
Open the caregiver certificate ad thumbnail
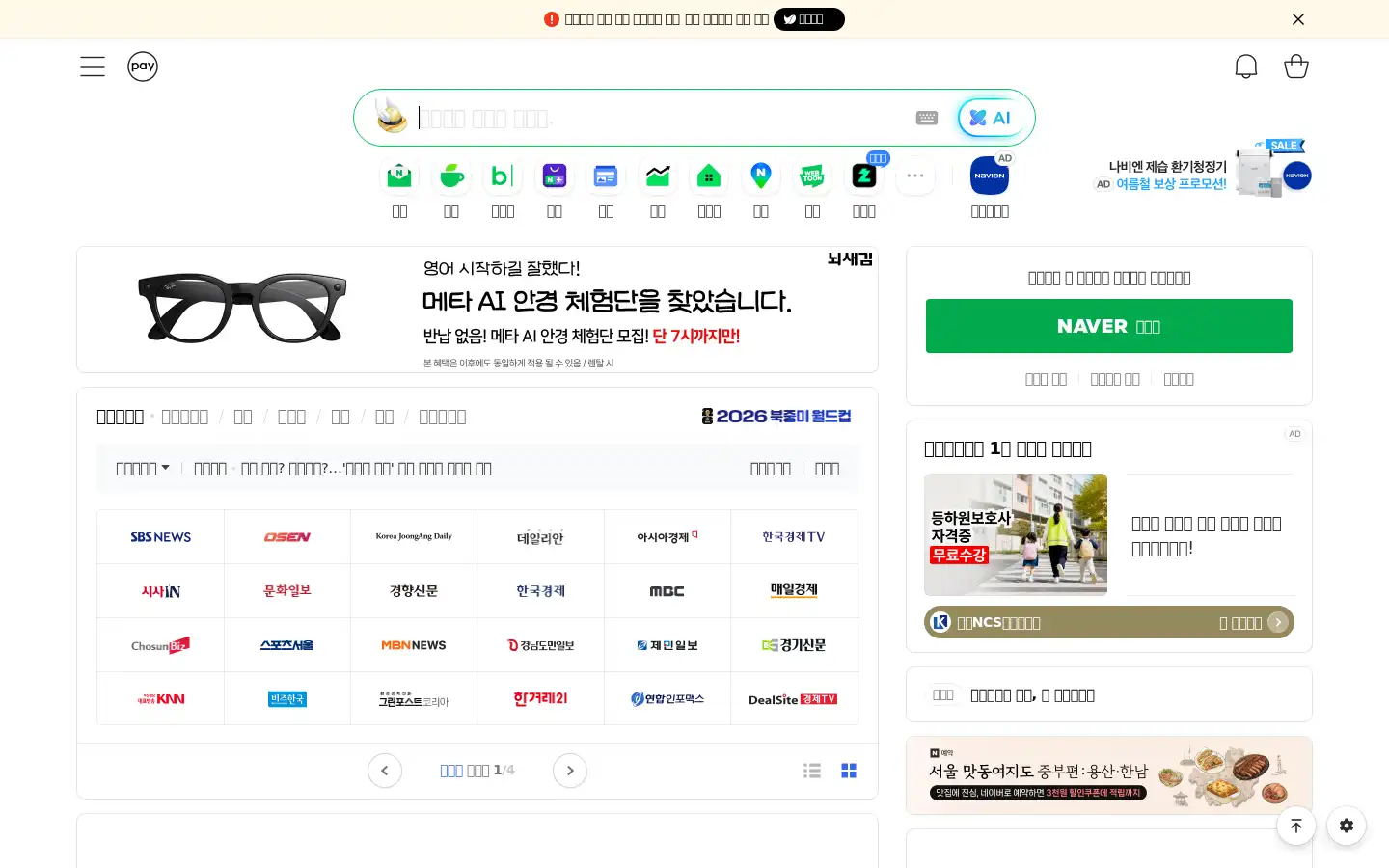pyautogui.click(x=1016, y=534)
